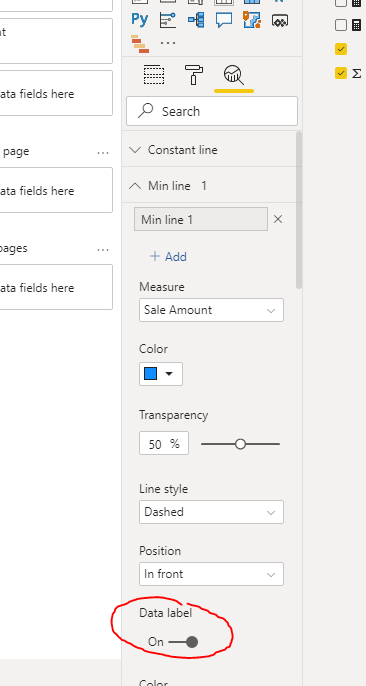The width and height of the screenshot is (366, 686).
Task: Click the 'Transparency' label text
Action: click(174, 415)
